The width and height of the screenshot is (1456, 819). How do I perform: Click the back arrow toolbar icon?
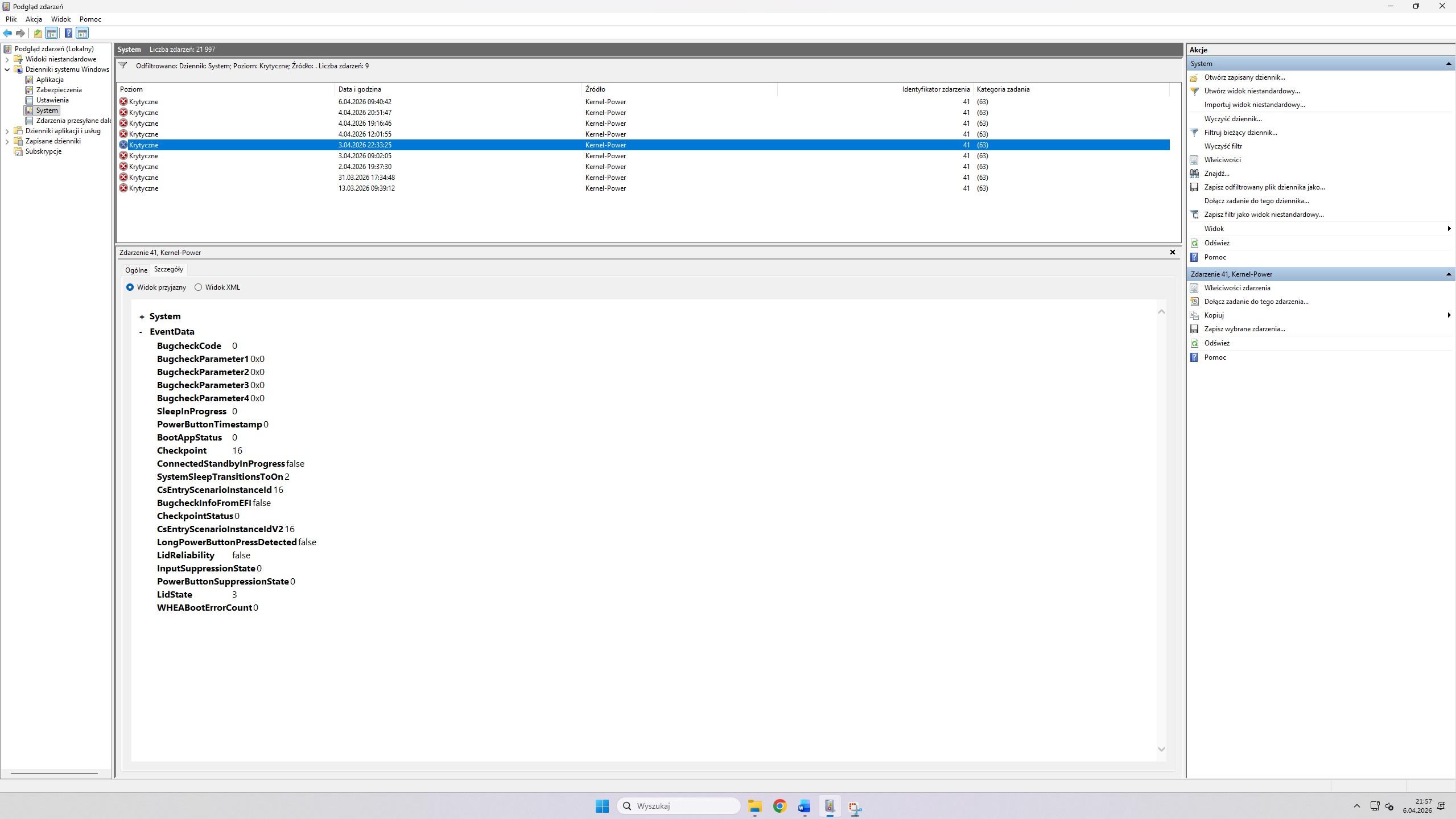(x=7, y=33)
